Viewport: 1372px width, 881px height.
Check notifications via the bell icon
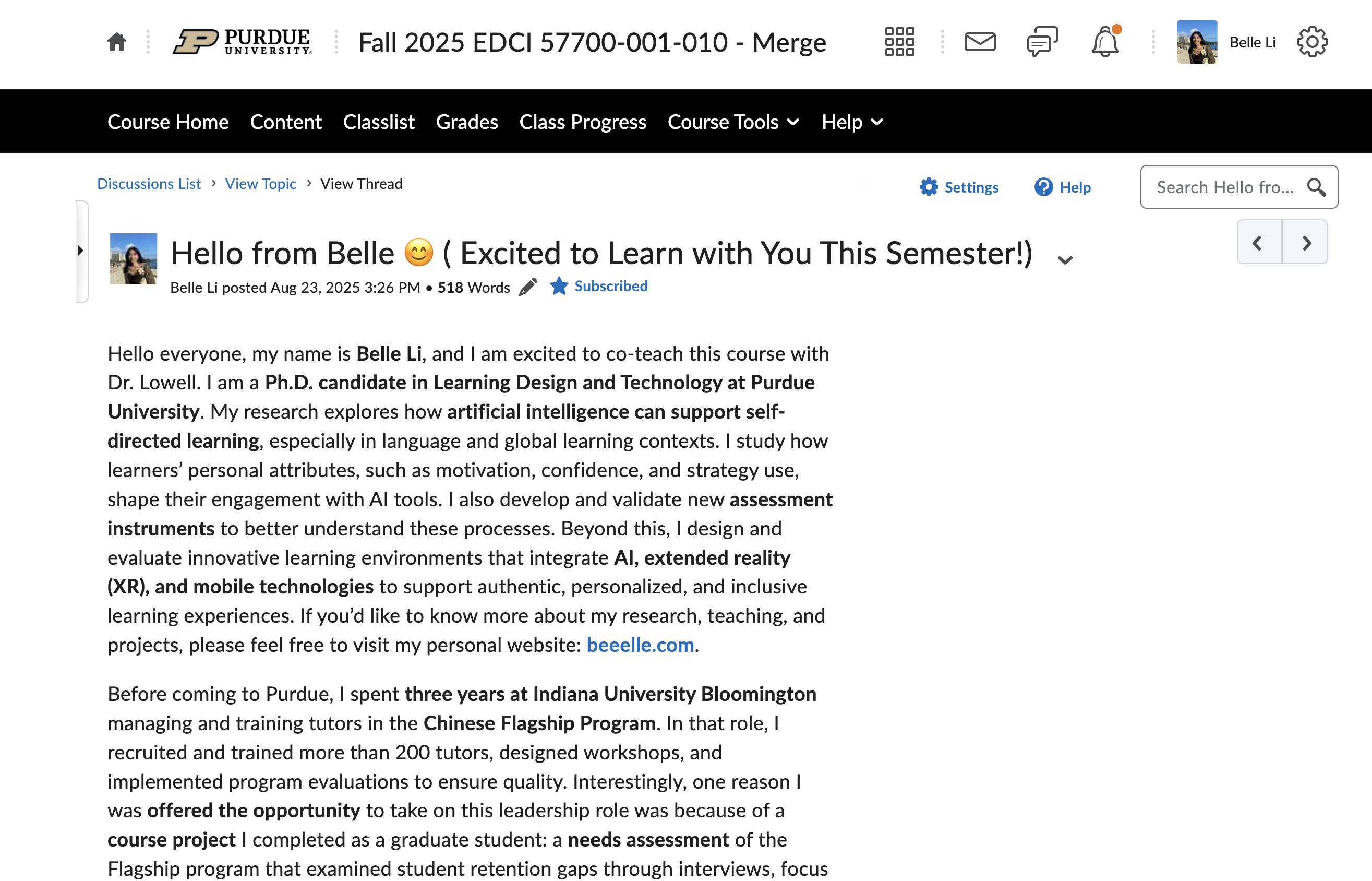pos(1104,42)
